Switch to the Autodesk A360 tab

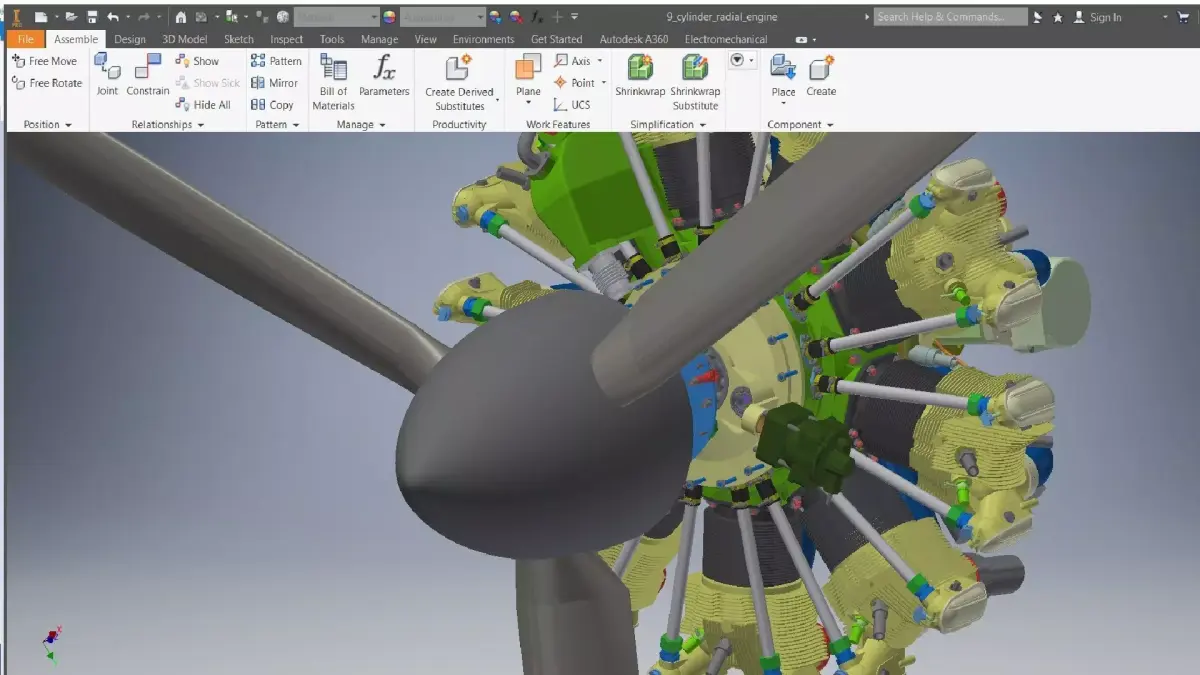tap(635, 39)
